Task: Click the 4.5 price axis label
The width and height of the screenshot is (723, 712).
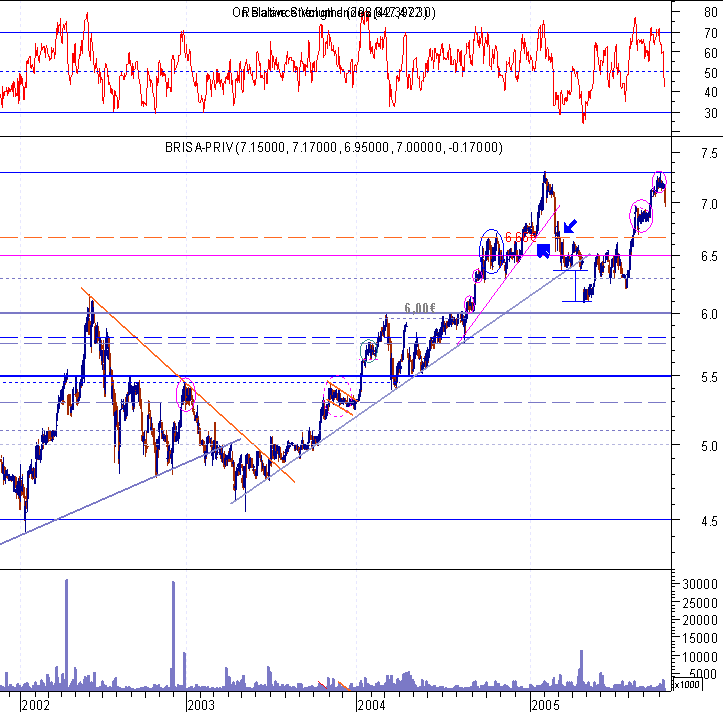Action: [x=709, y=521]
